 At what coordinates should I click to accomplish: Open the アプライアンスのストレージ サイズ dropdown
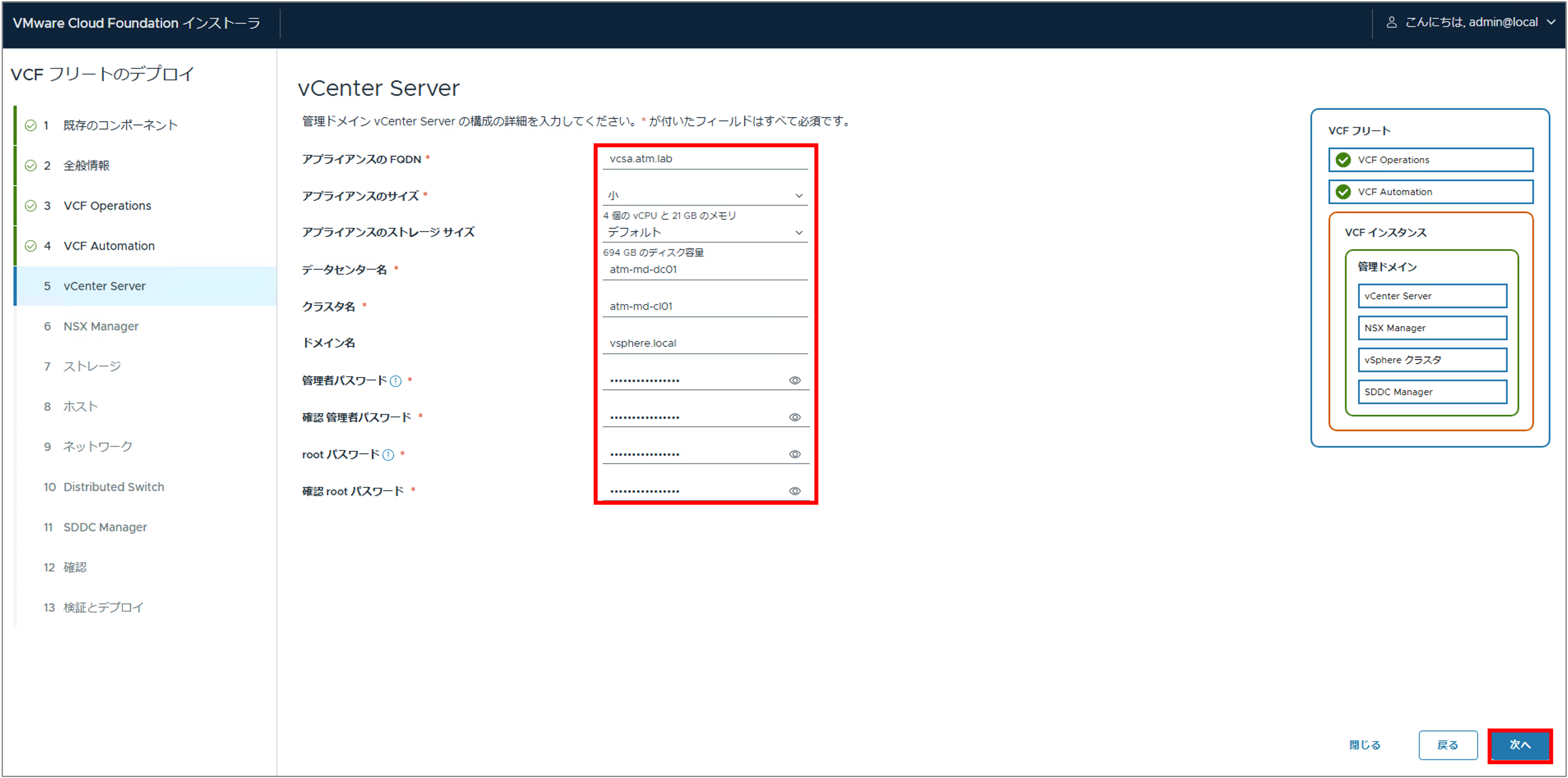pos(705,232)
